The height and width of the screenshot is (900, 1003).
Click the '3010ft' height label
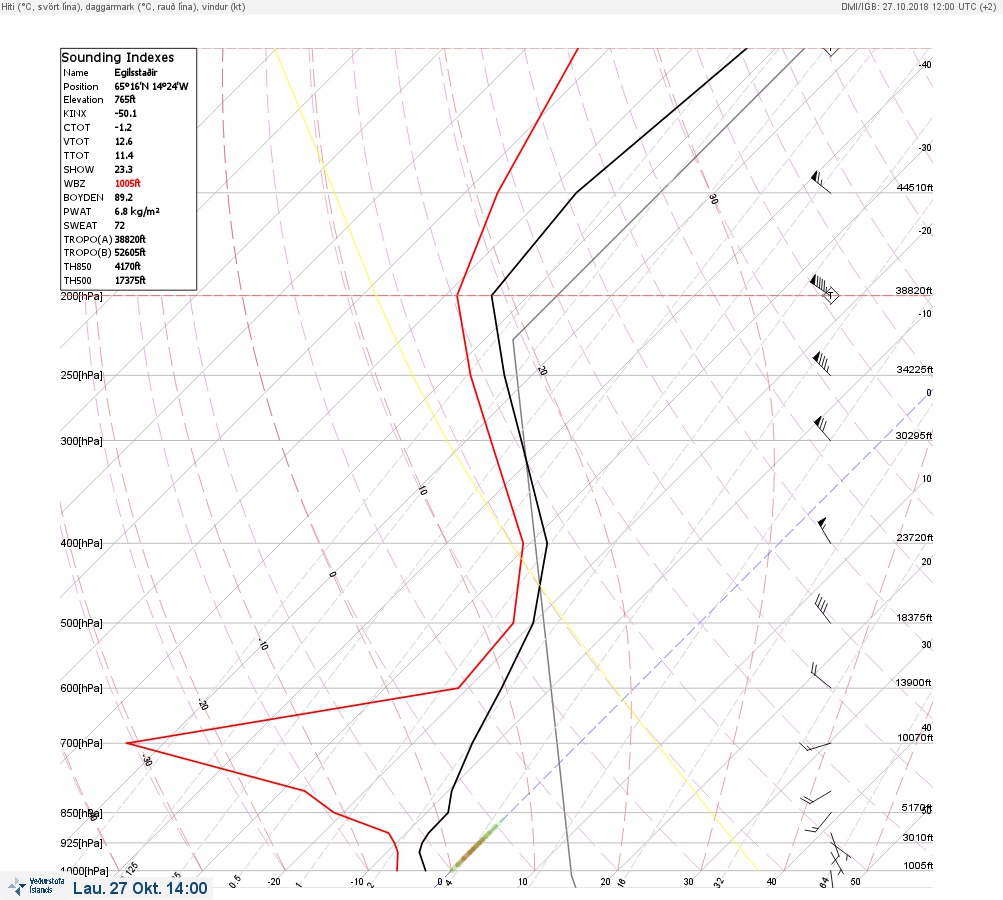(x=918, y=837)
